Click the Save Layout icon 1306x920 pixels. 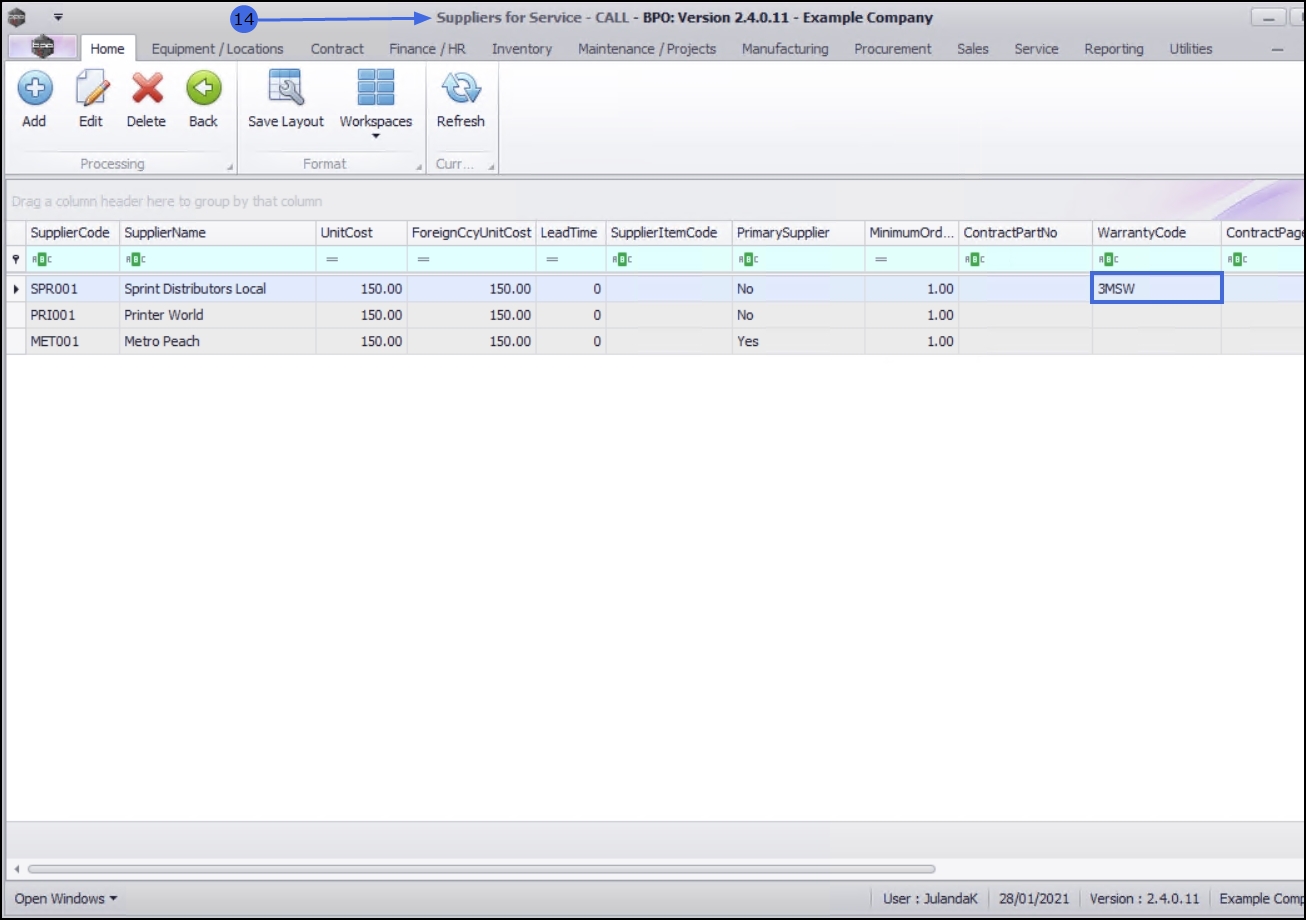[286, 89]
